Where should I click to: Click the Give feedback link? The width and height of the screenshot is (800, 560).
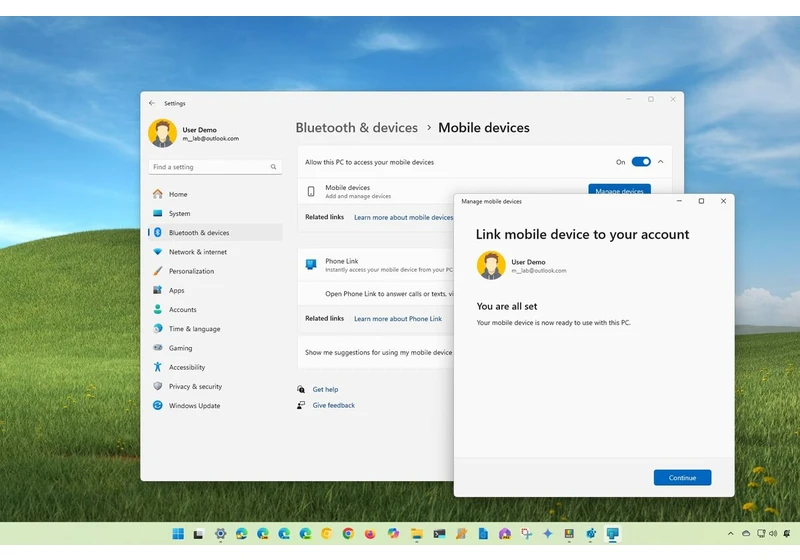[334, 405]
